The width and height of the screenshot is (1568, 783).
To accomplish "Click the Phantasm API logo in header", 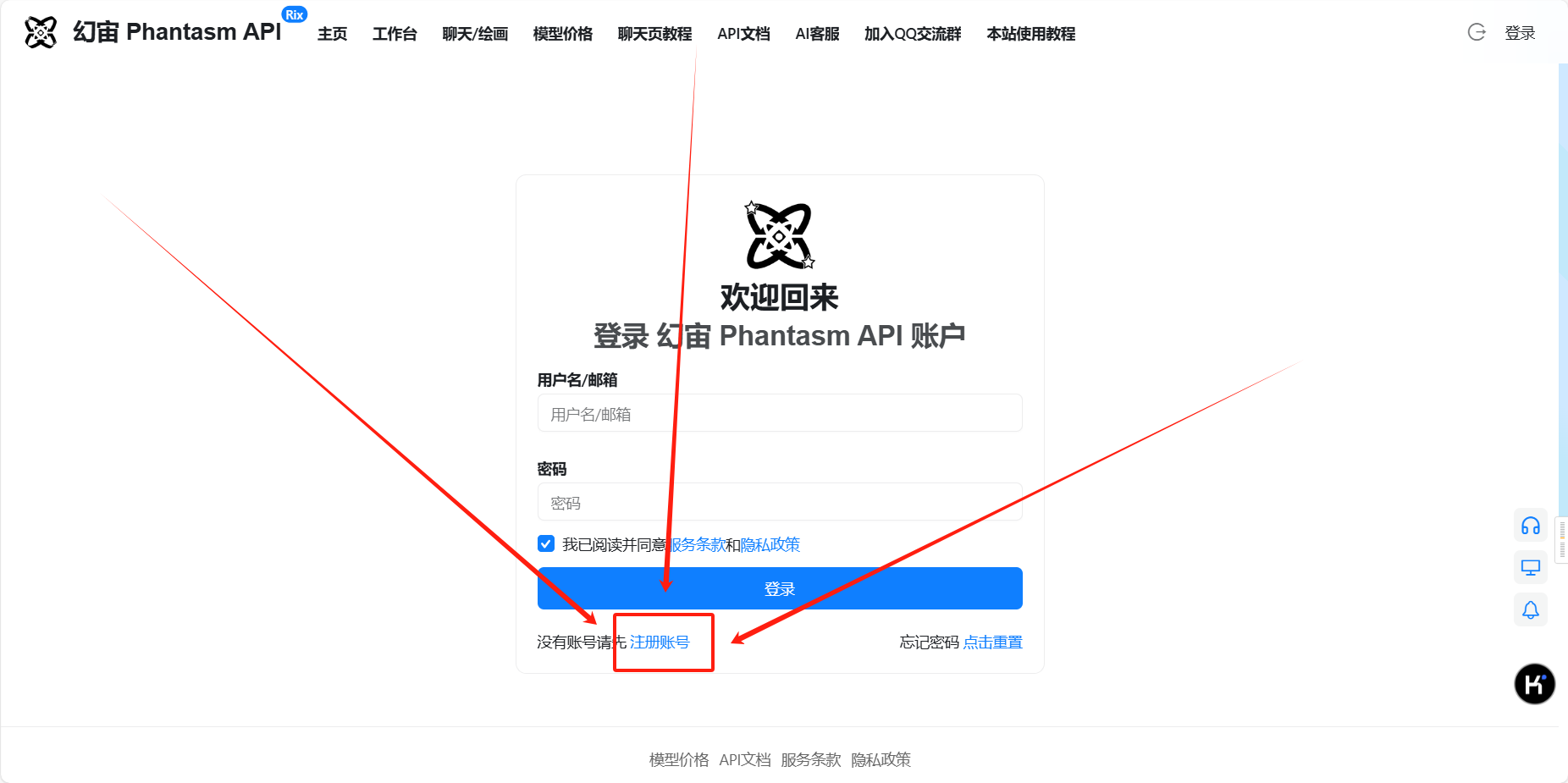I will coord(41,32).
